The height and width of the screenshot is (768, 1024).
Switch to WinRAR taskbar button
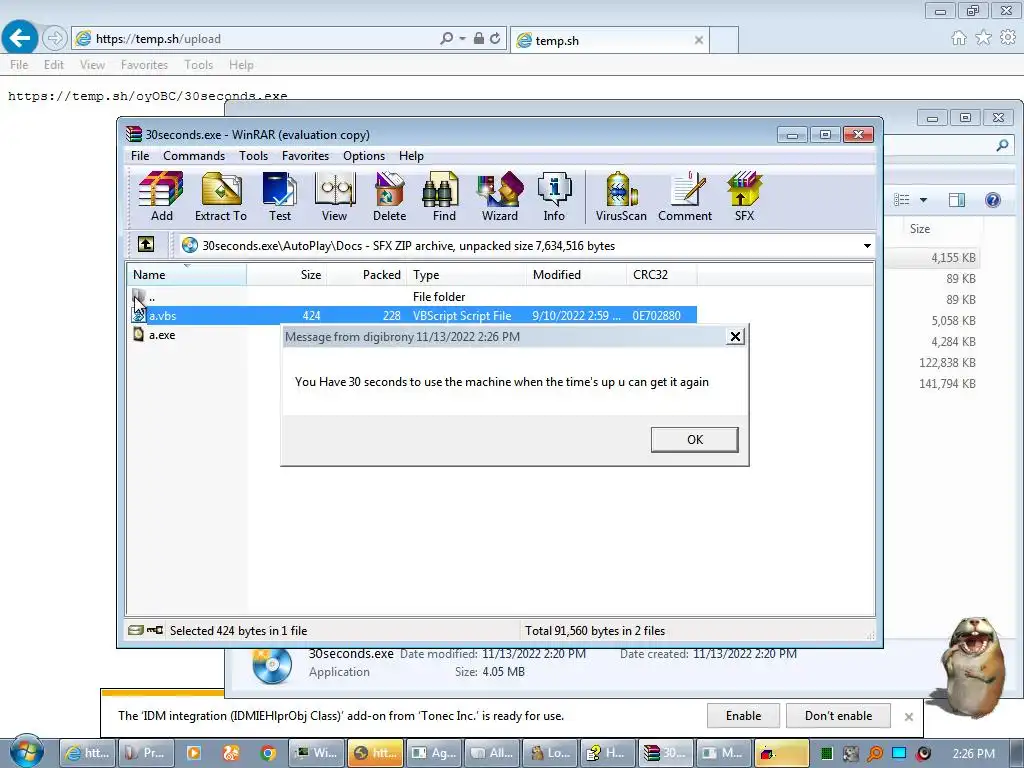(664, 753)
